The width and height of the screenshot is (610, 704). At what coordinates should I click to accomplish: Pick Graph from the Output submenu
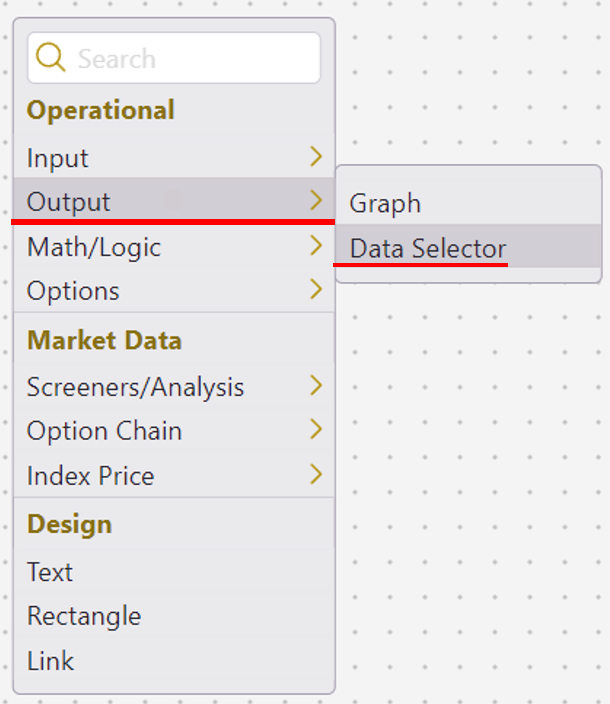[385, 204]
